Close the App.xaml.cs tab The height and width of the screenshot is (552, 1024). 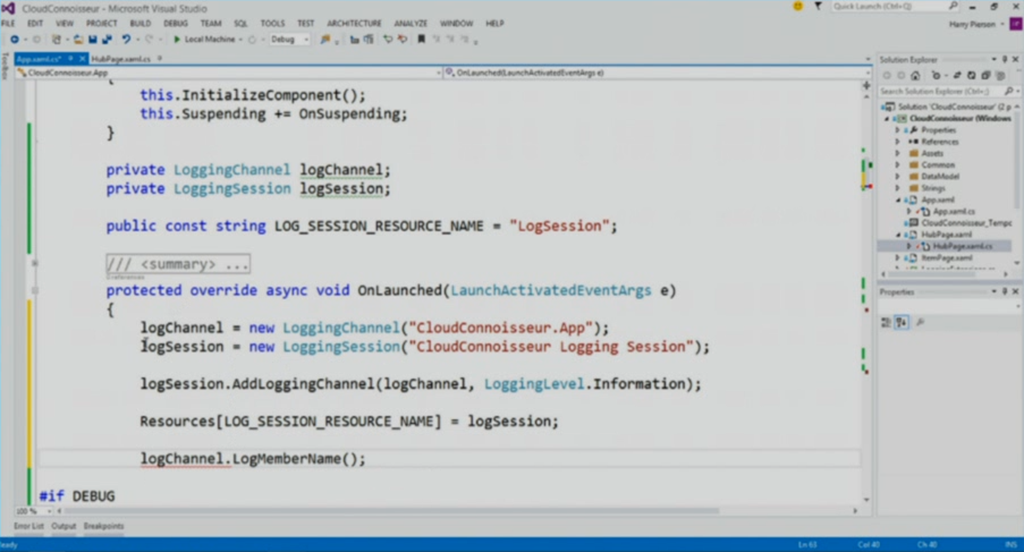(82, 59)
